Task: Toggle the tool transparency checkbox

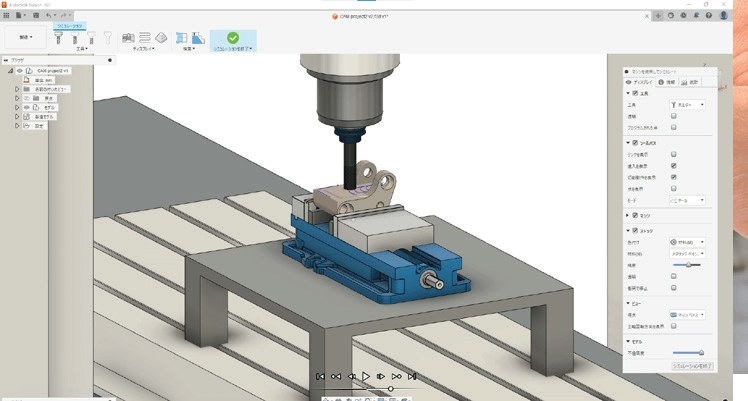Action: click(674, 116)
